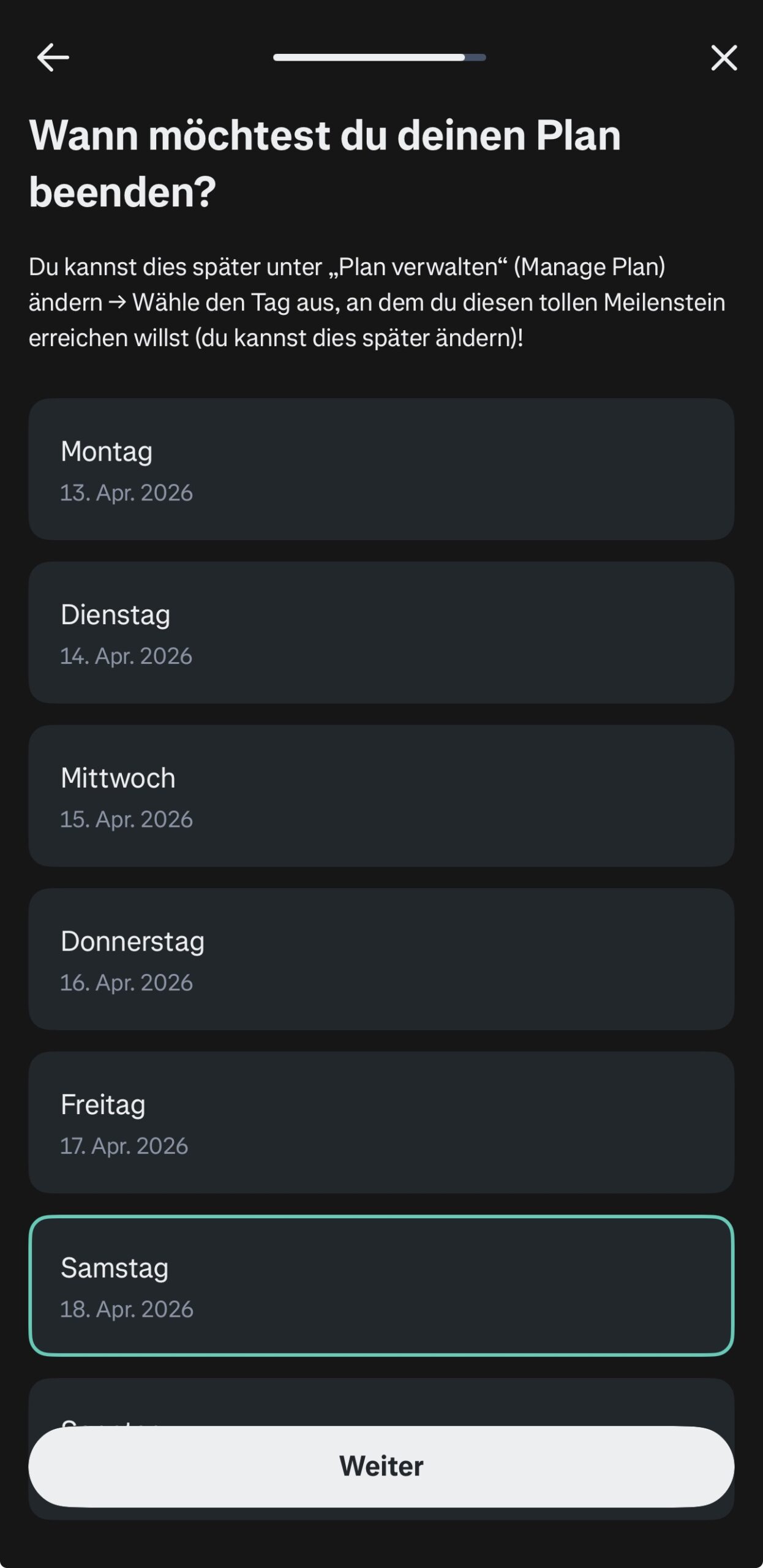Click the „Plan verwalten“ text in the description
Viewport: 763px width, 1568px height.
point(418,267)
